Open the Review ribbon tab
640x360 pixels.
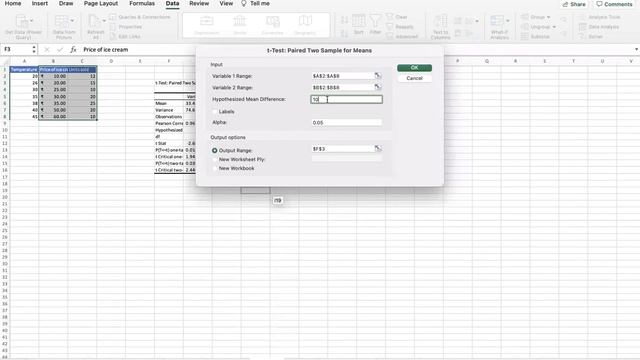pyautogui.click(x=199, y=3)
